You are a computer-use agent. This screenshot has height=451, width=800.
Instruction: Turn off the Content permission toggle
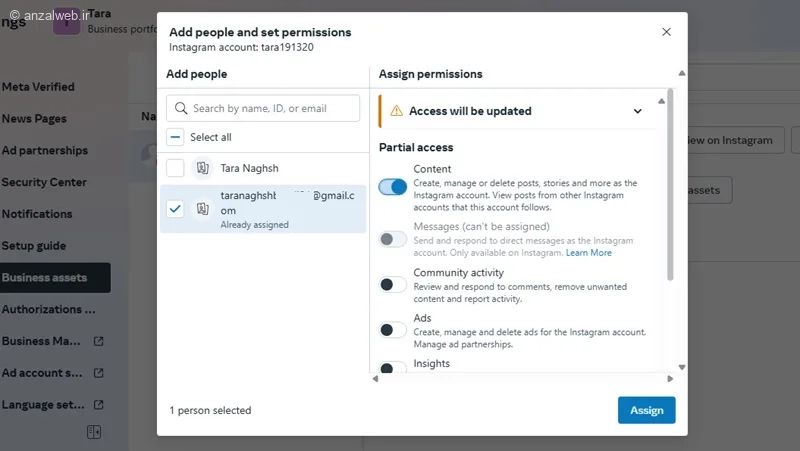coord(393,186)
